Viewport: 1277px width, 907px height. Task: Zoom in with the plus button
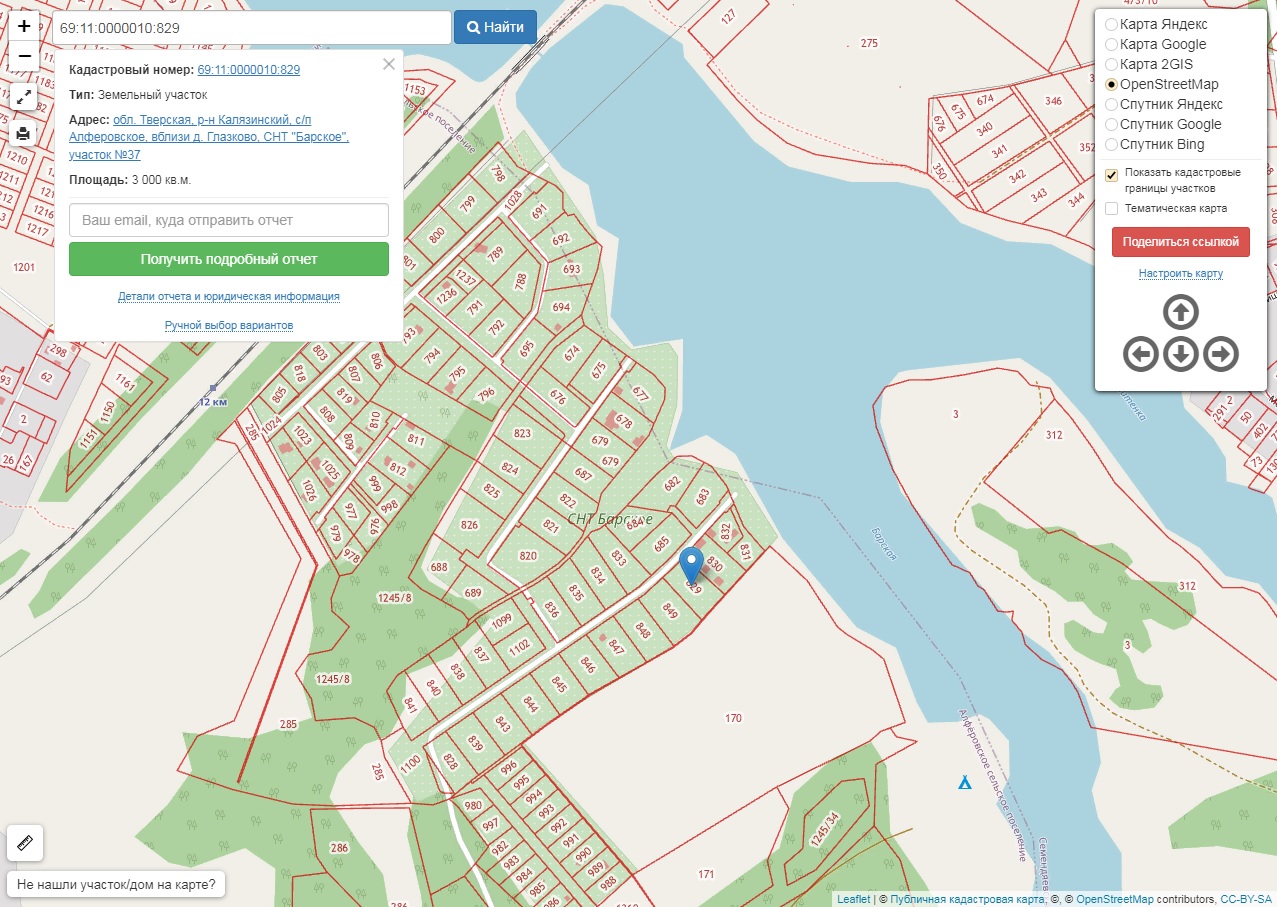click(24, 26)
